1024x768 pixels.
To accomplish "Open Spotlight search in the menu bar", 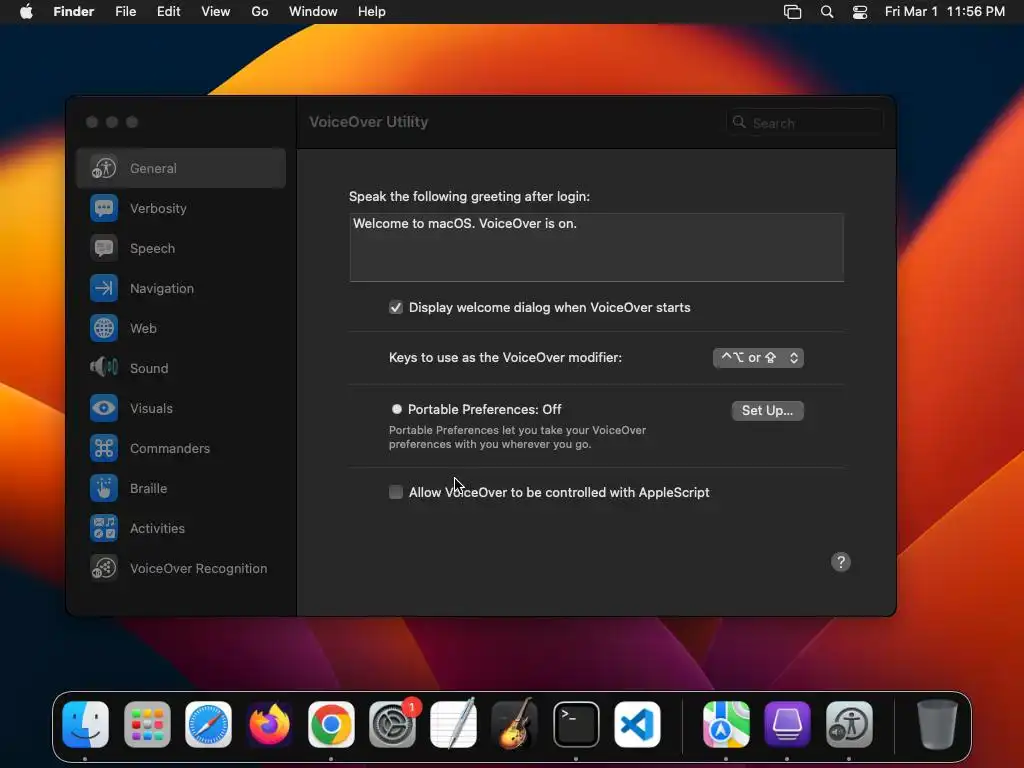I will click(x=827, y=12).
